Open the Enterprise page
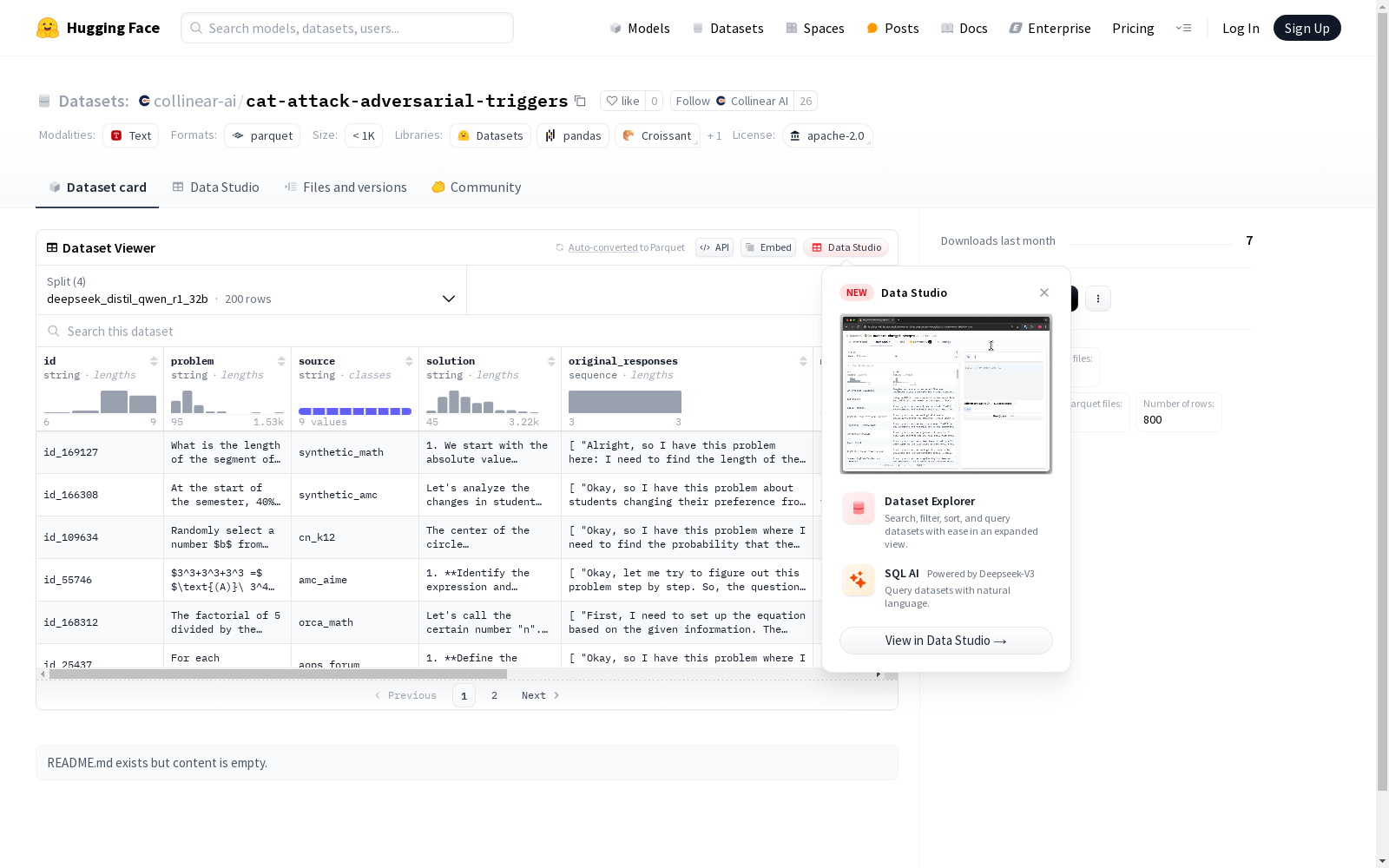 1050,28
